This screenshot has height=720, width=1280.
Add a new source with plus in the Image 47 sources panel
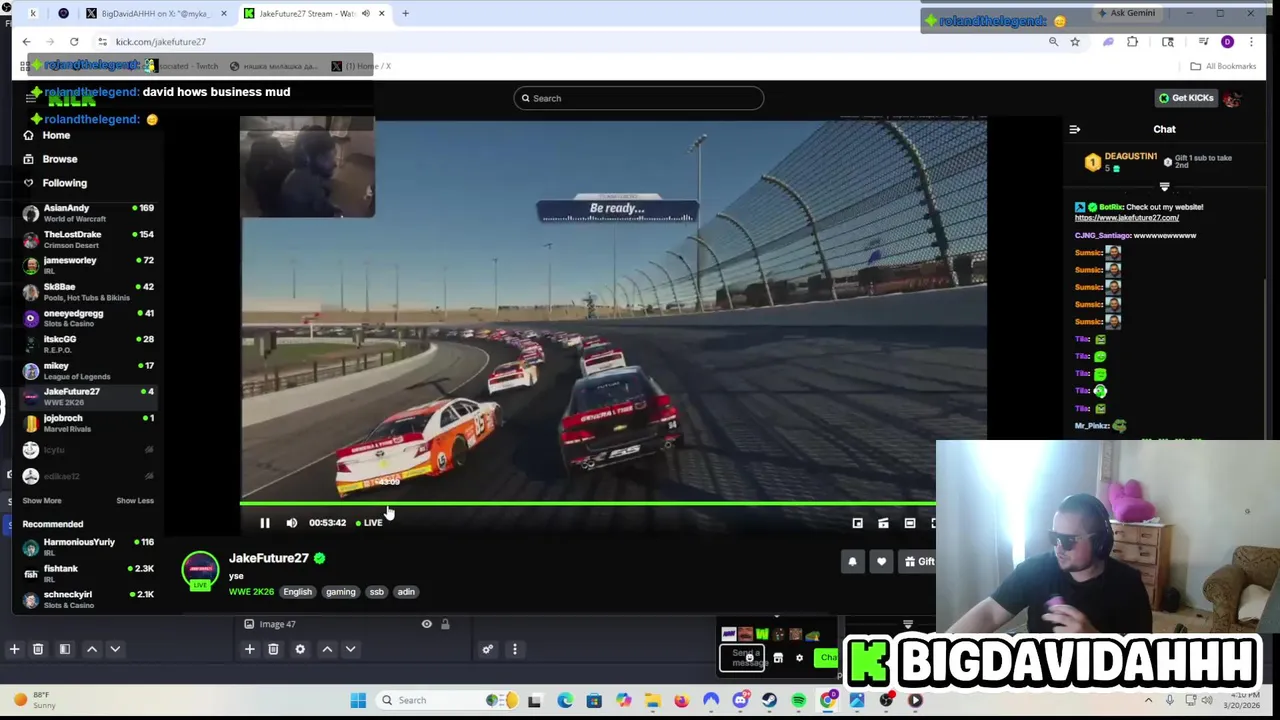click(250, 649)
